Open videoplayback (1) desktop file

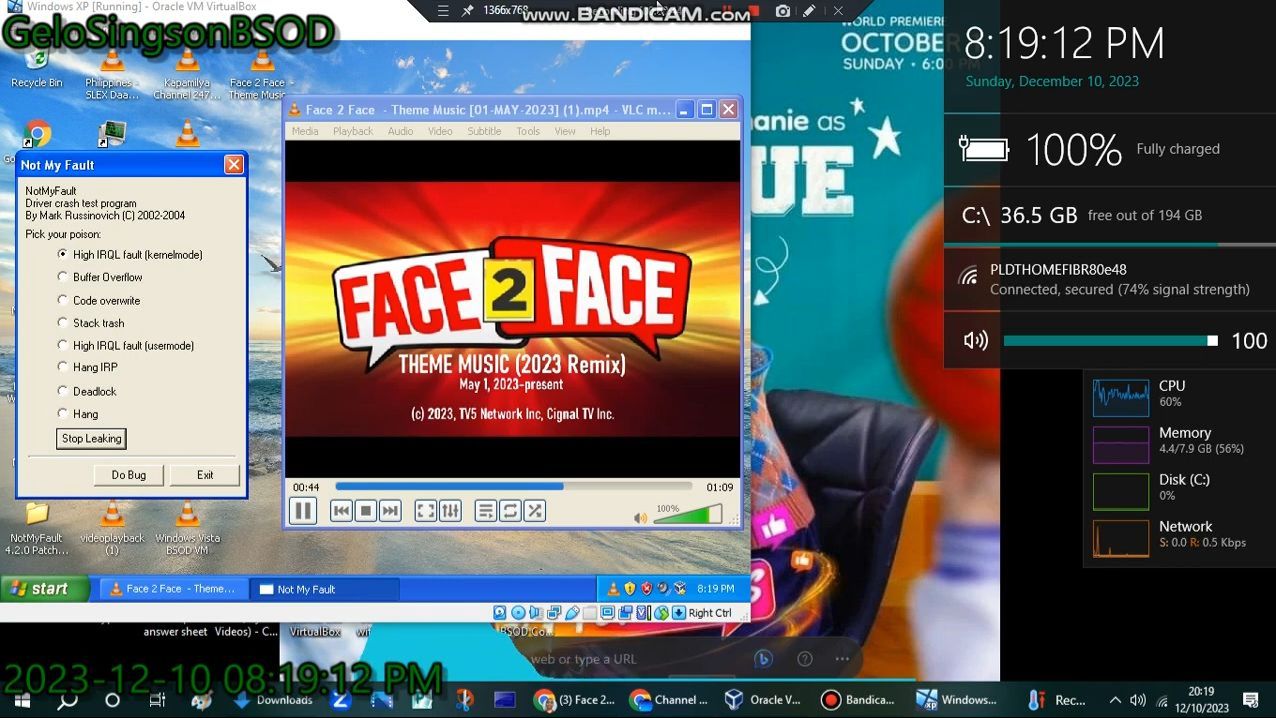click(112, 528)
